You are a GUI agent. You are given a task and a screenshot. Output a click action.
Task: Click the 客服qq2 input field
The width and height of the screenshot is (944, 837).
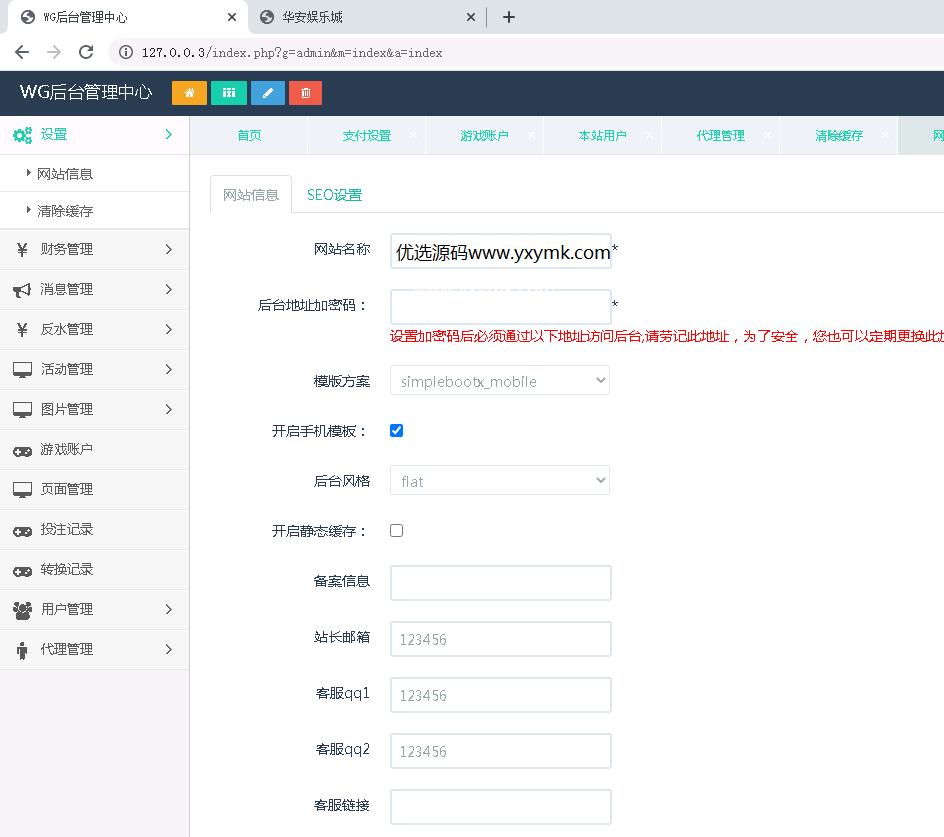click(501, 751)
